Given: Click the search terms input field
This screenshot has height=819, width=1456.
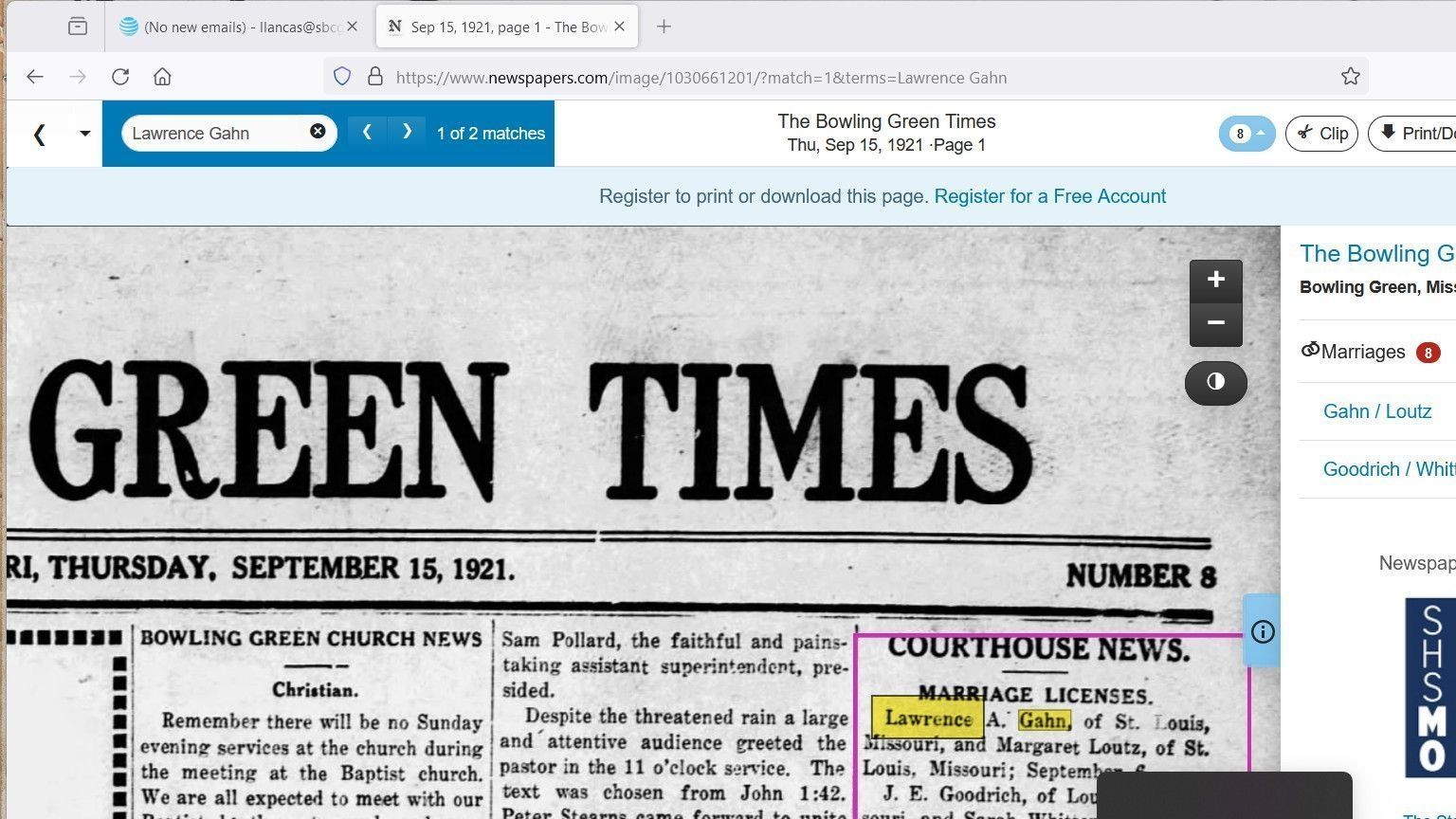Looking at the screenshot, I should pos(218,134).
